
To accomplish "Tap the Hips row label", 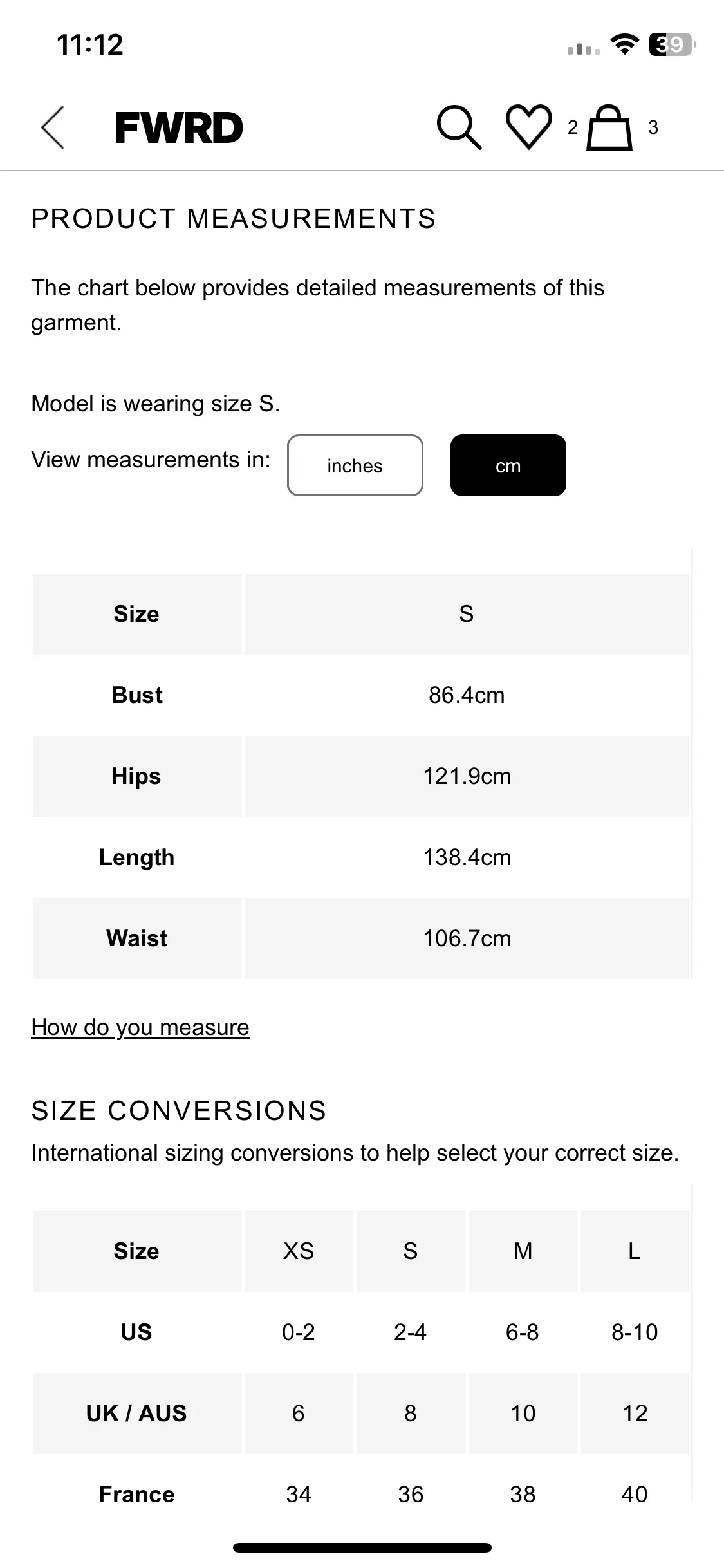I will (136, 776).
